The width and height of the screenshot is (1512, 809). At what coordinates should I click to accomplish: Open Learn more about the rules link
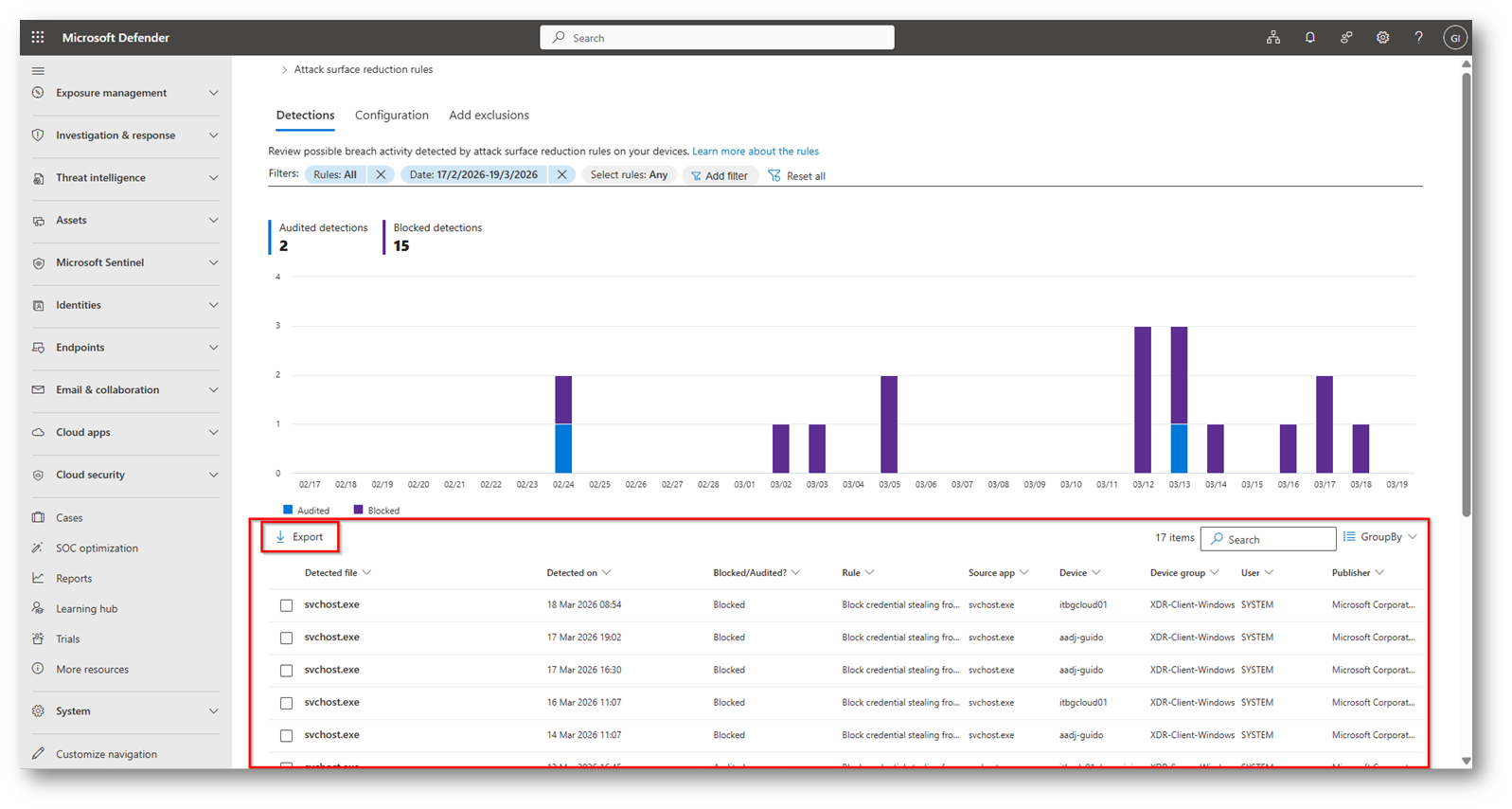[x=755, y=152]
